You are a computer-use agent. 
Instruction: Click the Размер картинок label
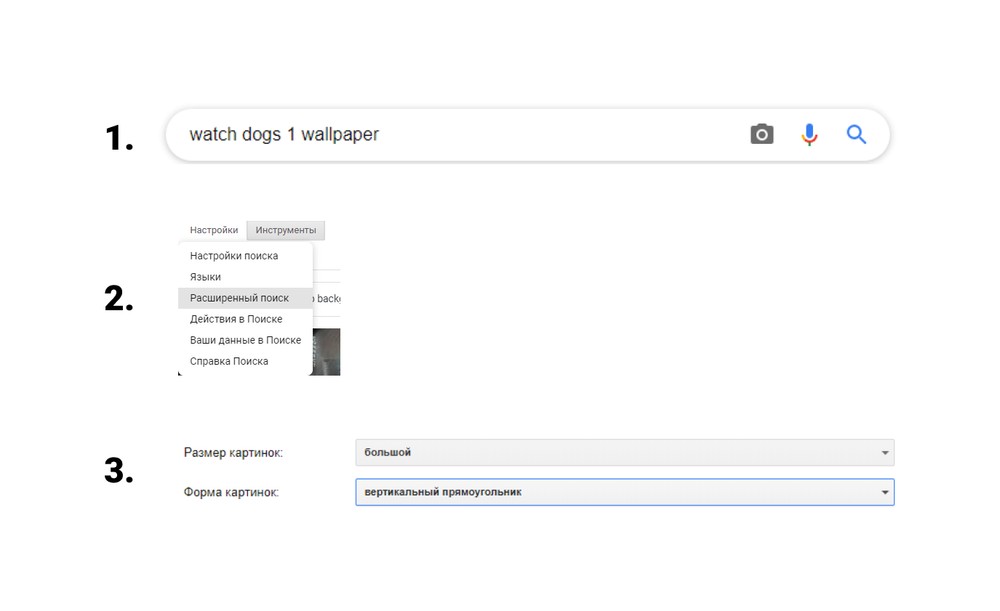pos(233,453)
